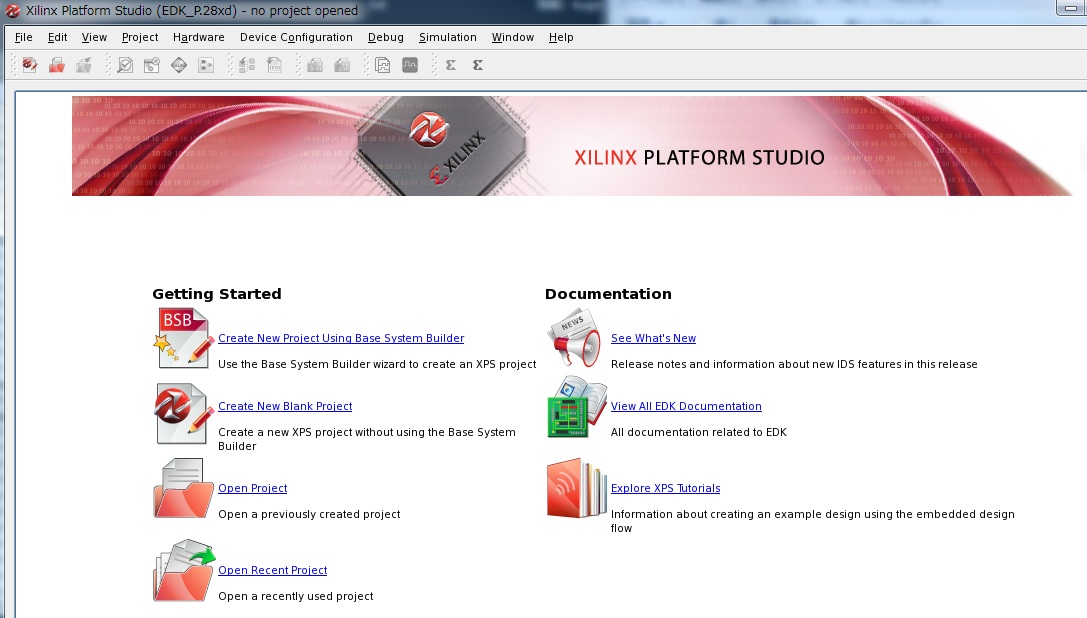Click the red books tutorials icon

[x=577, y=488]
